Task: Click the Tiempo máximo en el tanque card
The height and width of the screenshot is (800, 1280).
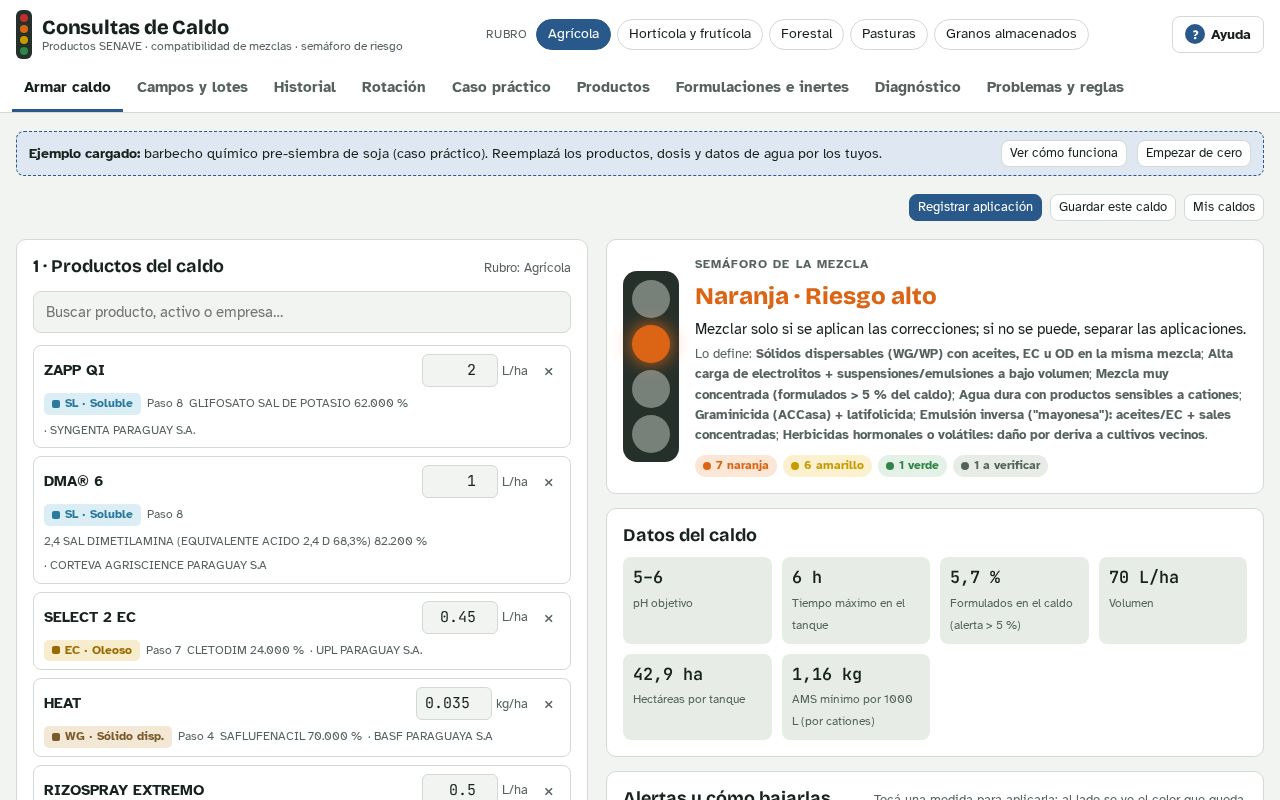Action: coord(856,600)
